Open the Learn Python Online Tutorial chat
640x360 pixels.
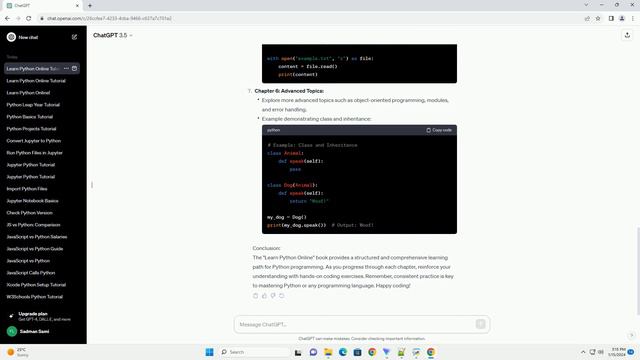click(36, 81)
